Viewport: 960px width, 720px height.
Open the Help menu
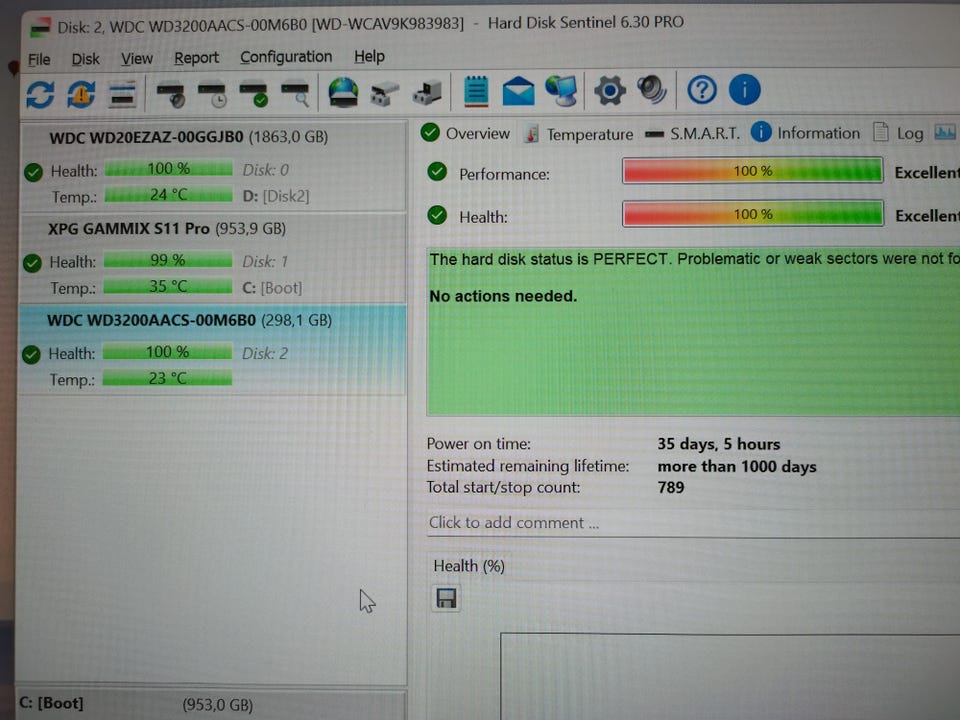click(x=369, y=56)
